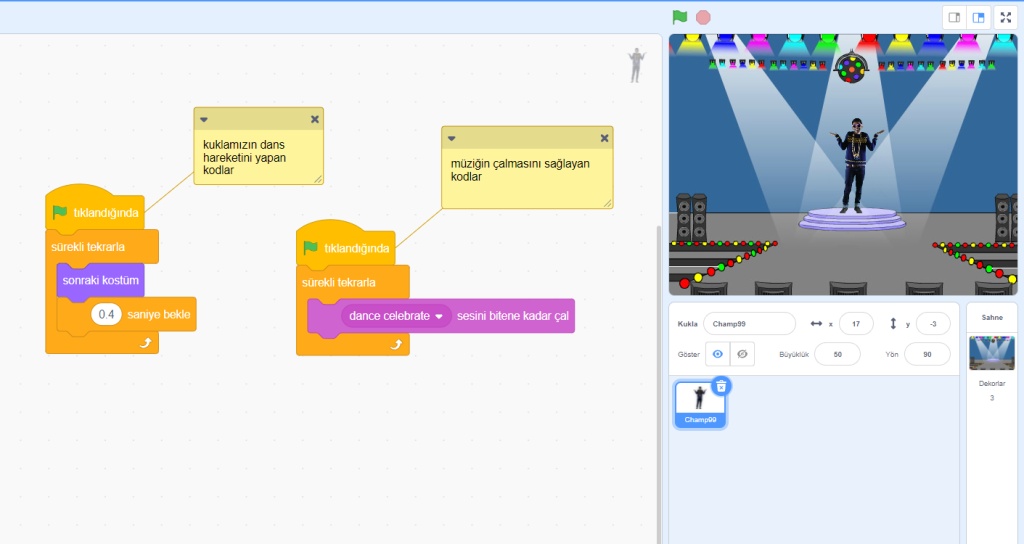This screenshot has width=1024, height=544.
Task: Delete the Champ99 sprite with trash icon
Action: pos(721,387)
